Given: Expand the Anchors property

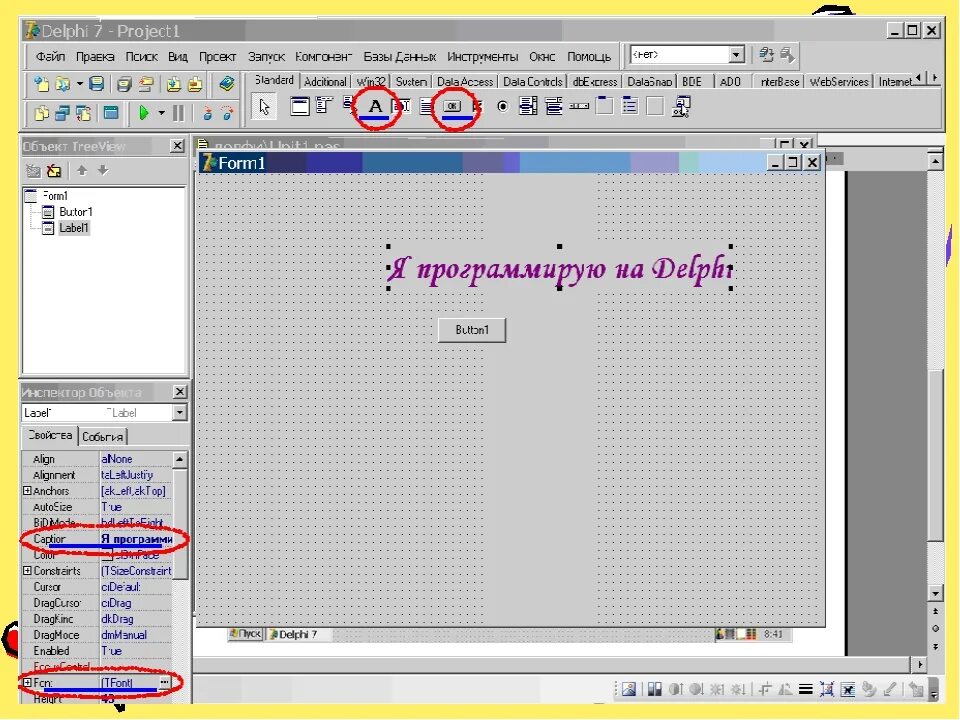Looking at the screenshot, I should (27, 491).
